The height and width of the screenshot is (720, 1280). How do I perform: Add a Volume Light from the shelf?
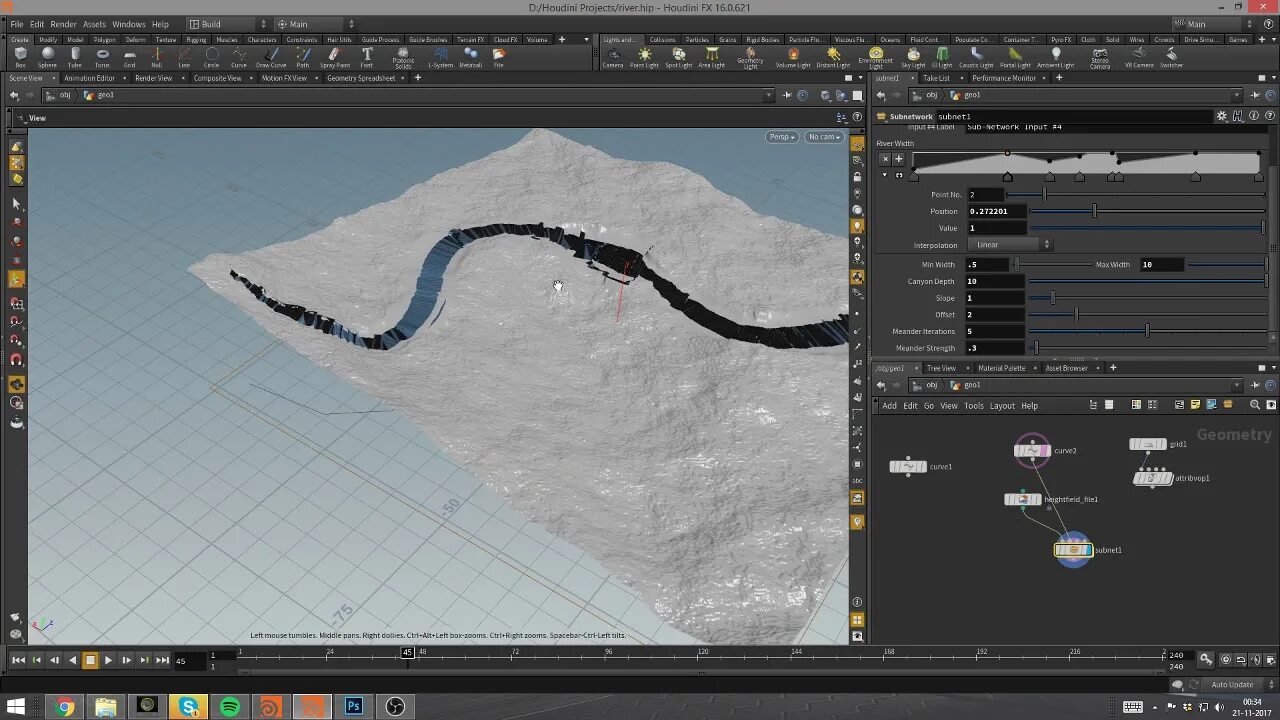pos(793,57)
